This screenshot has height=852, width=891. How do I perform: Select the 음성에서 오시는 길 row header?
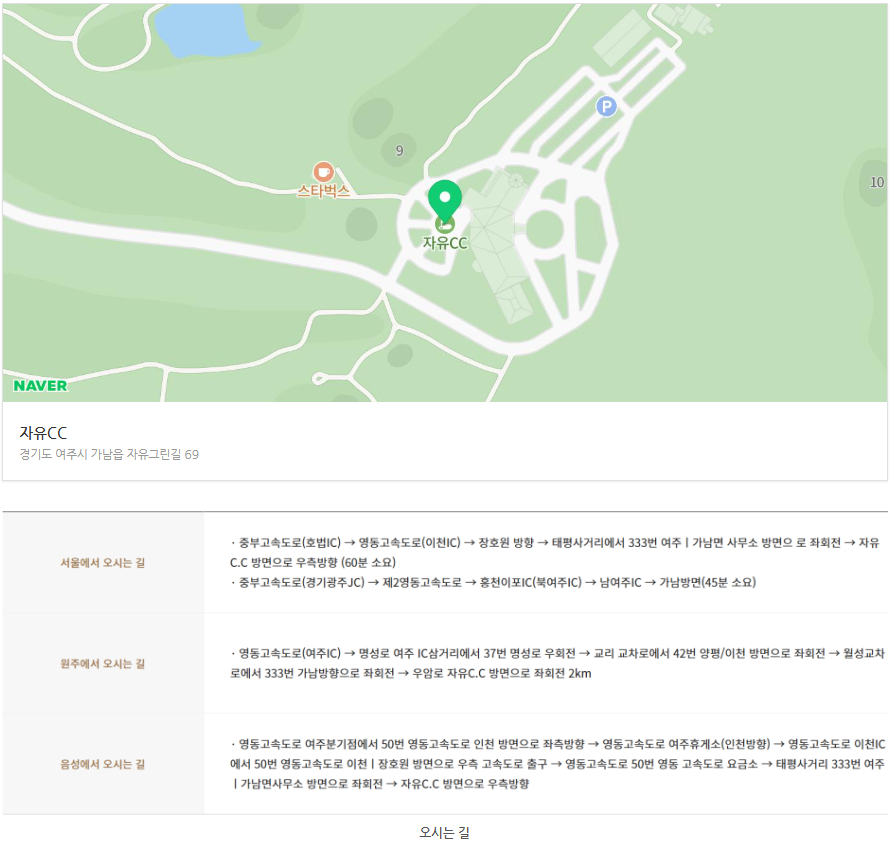coord(103,764)
